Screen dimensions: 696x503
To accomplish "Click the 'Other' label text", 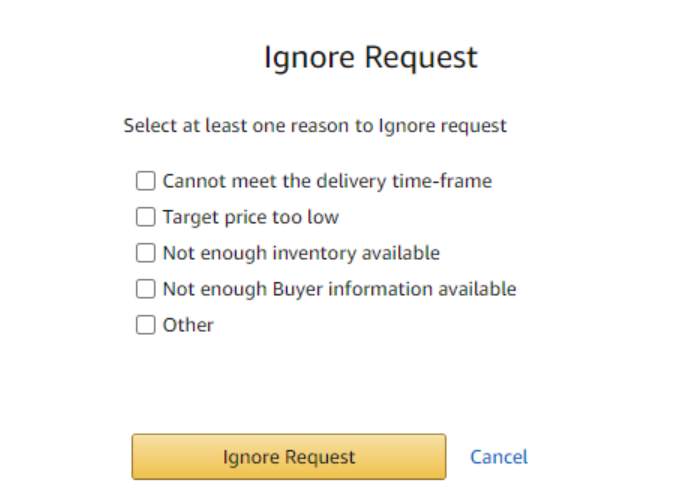I will [188, 325].
